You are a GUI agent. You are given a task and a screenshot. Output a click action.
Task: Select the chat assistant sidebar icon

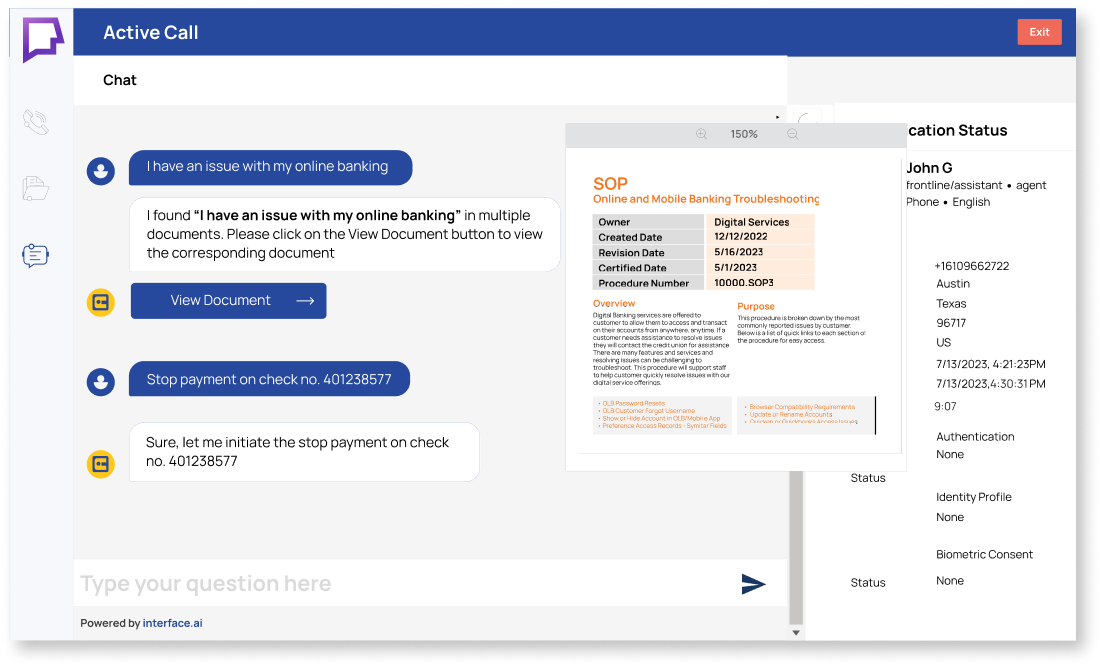(36, 255)
